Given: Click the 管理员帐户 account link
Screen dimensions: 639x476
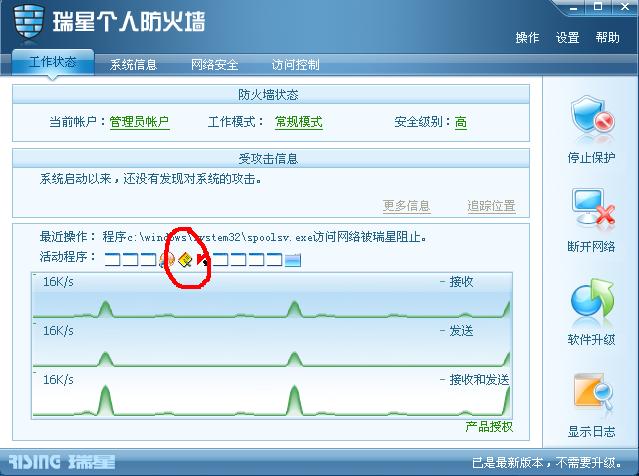Looking at the screenshot, I should (139, 122).
